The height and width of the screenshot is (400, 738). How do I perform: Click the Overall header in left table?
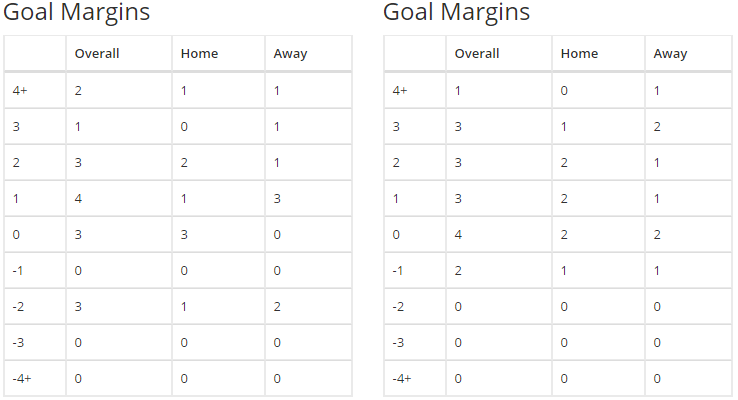(97, 54)
